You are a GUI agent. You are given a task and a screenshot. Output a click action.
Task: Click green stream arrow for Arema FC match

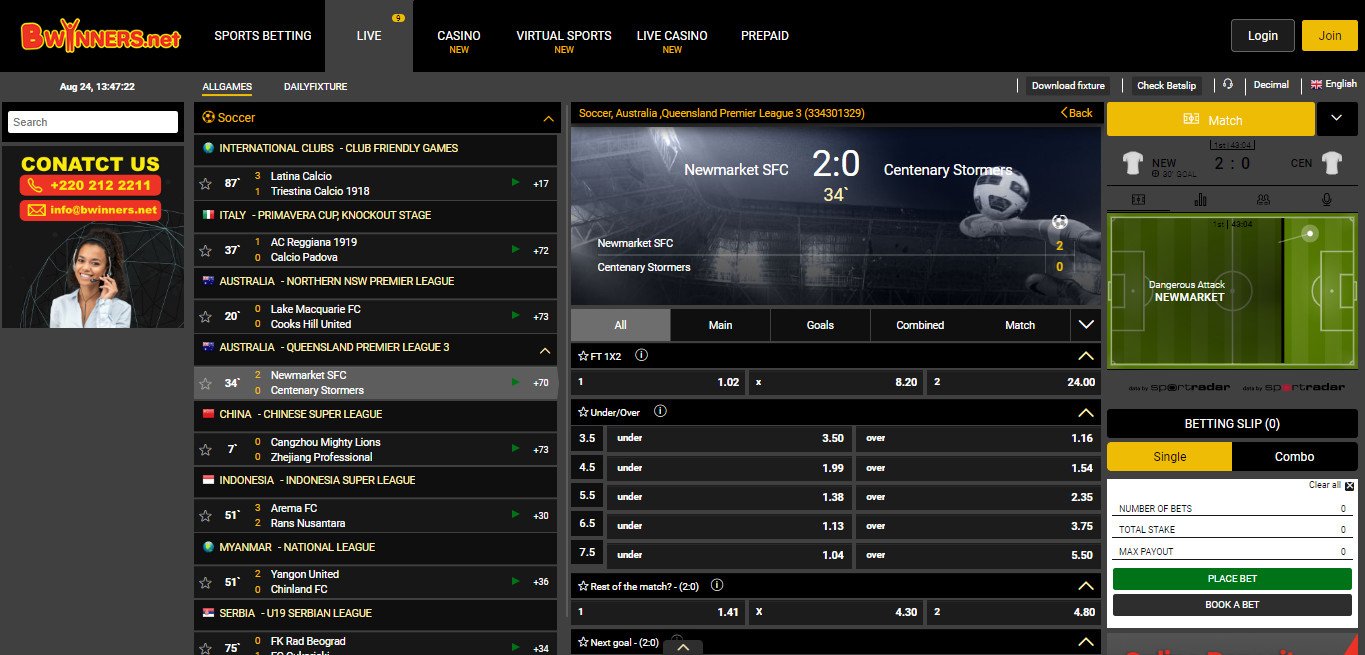tap(515, 514)
